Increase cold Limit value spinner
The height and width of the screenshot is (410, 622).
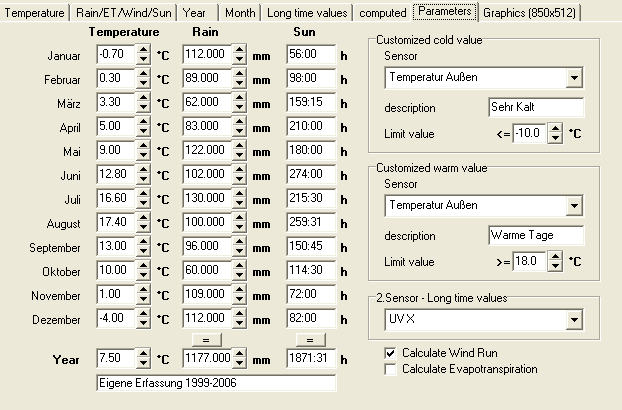pos(557,129)
